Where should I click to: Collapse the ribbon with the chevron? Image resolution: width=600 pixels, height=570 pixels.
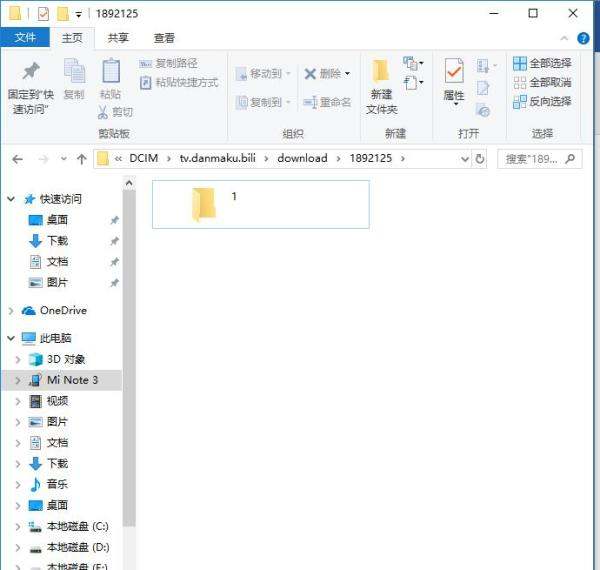pyautogui.click(x=564, y=38)
